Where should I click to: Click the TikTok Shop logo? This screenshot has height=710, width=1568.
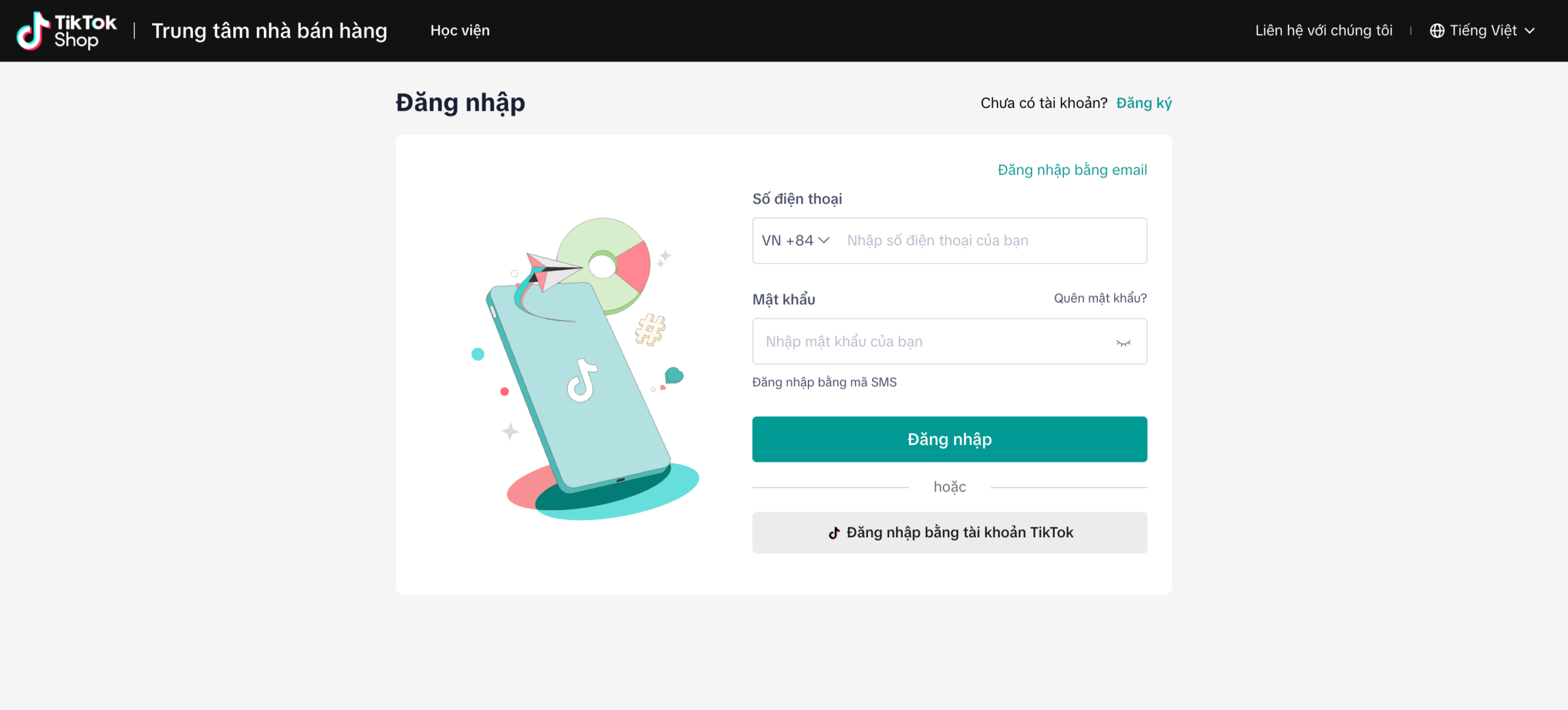[x=66, y=31]
